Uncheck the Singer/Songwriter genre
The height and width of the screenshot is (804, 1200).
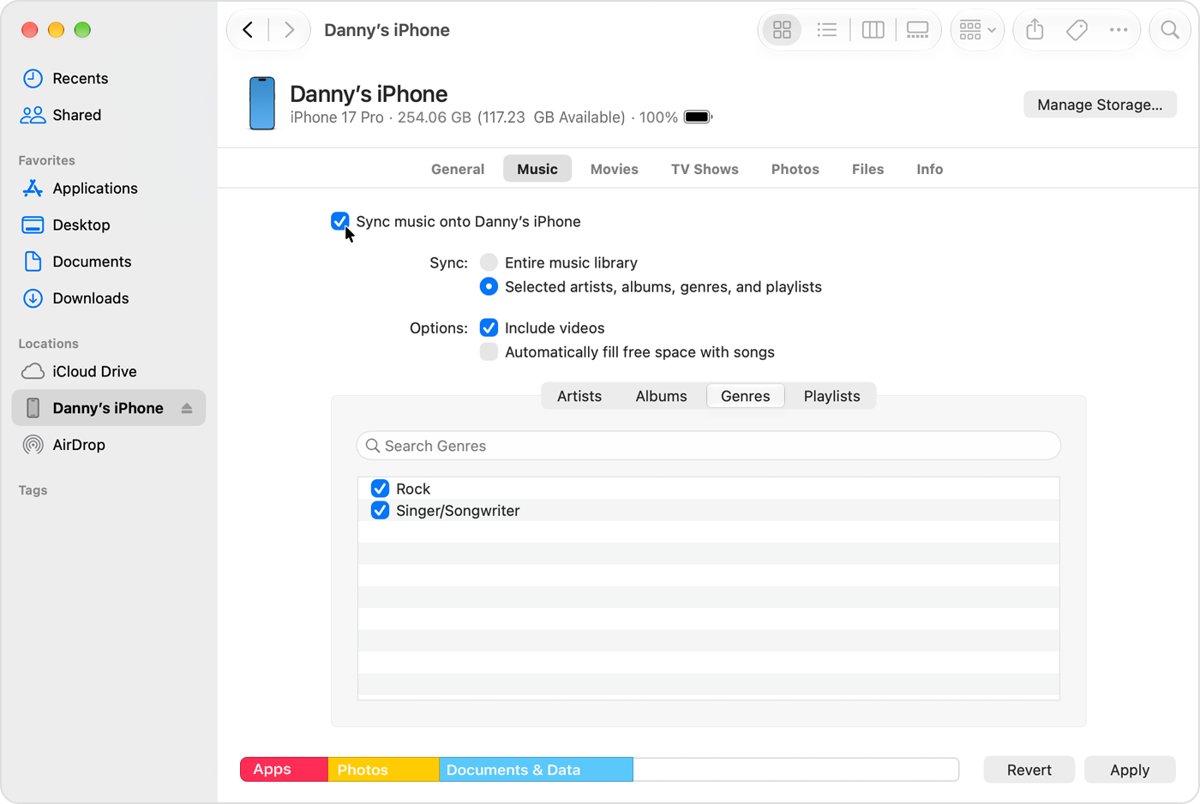[x=380, y=510]
